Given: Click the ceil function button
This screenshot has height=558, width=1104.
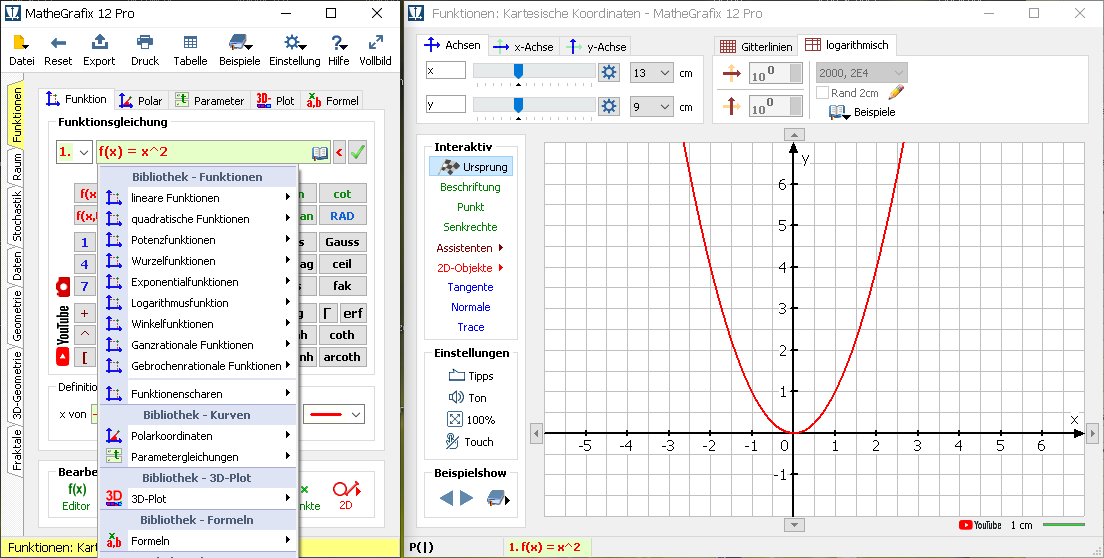Looking at the screenshot, I should (x=342, y=264).
